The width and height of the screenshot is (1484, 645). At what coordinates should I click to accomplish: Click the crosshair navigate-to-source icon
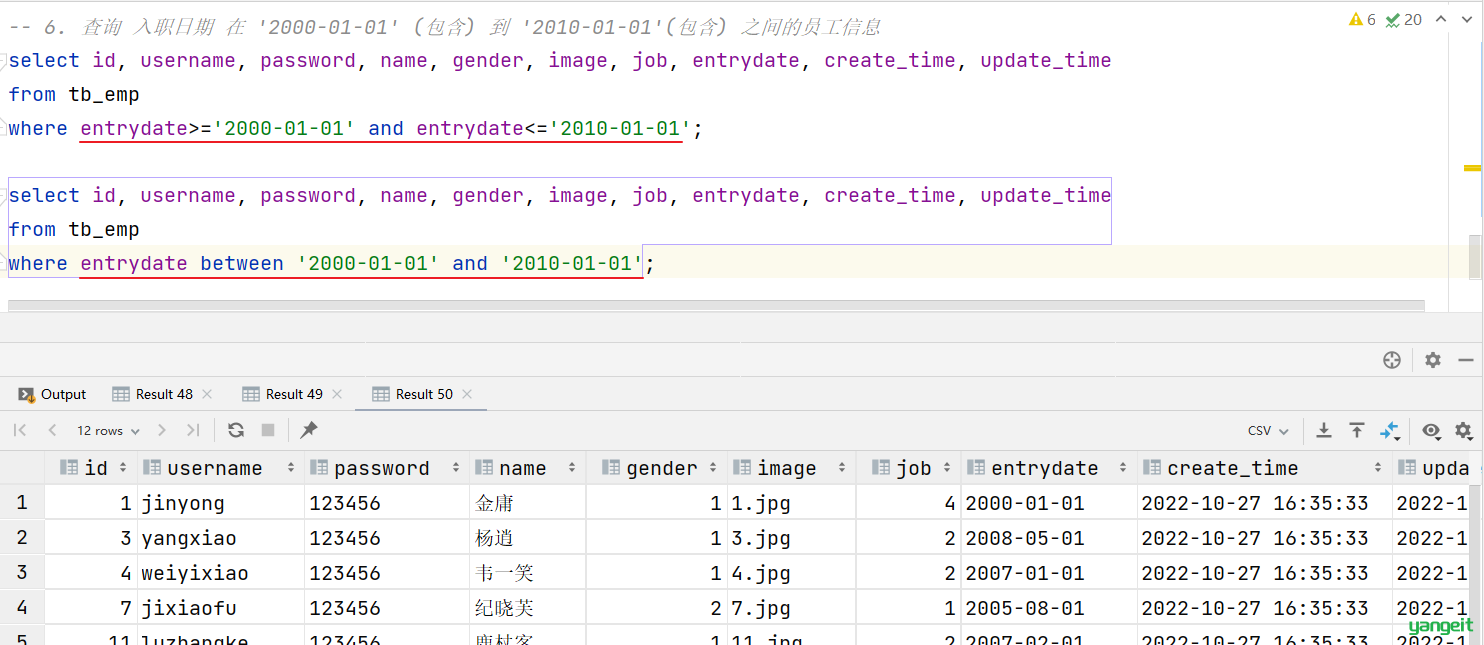click(1391, 360)
